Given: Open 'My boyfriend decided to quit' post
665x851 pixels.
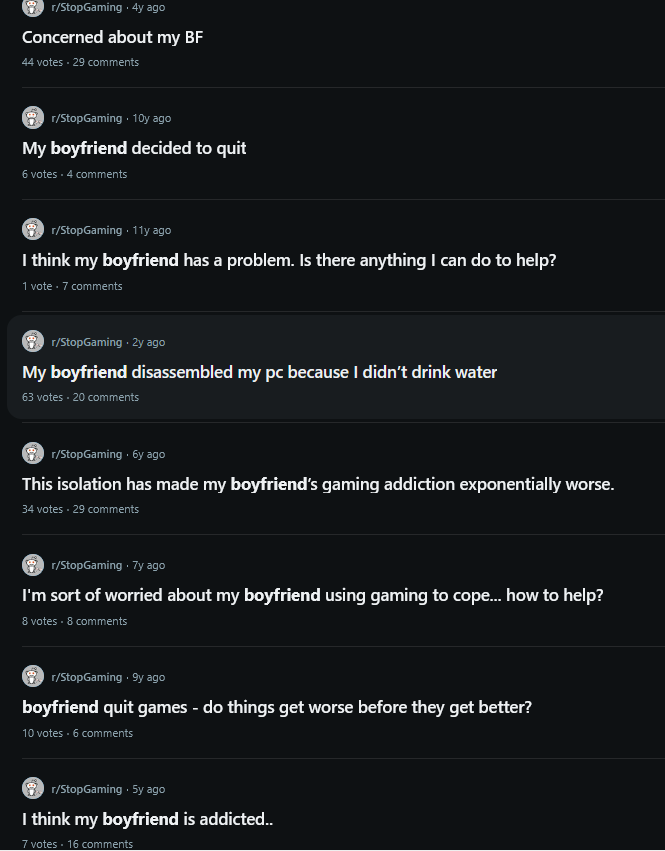Looking at the screenshot, I should [134, 148].
